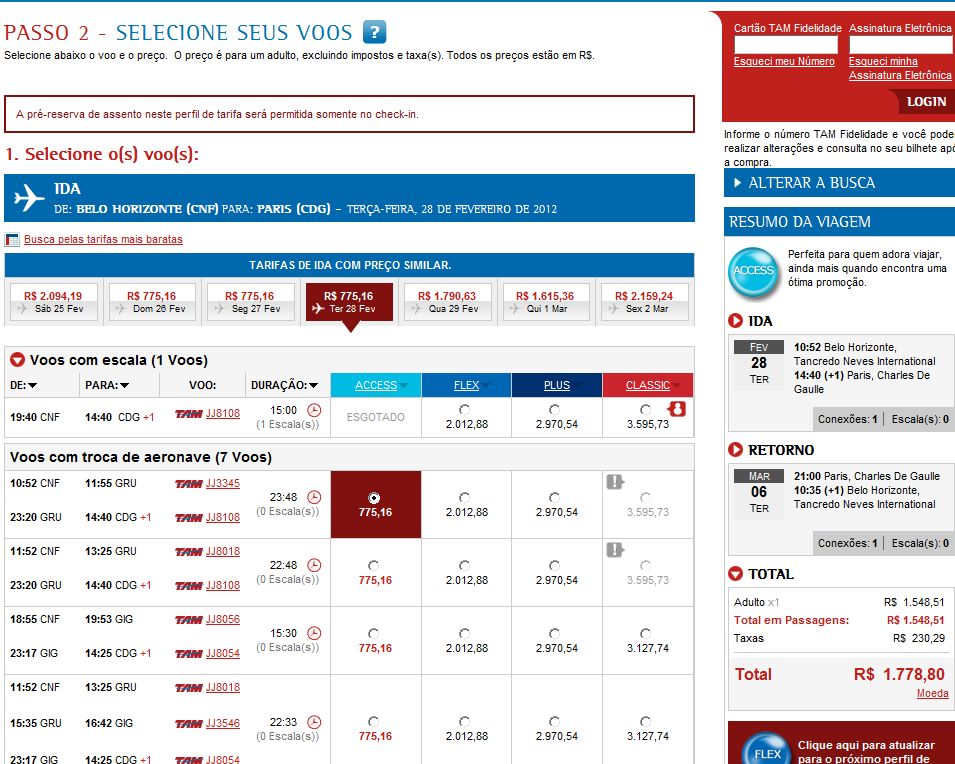955x764 pixels.
Task: Open flight JJ8054 link in 18:55 itinerary
Action: click(223, 653)
